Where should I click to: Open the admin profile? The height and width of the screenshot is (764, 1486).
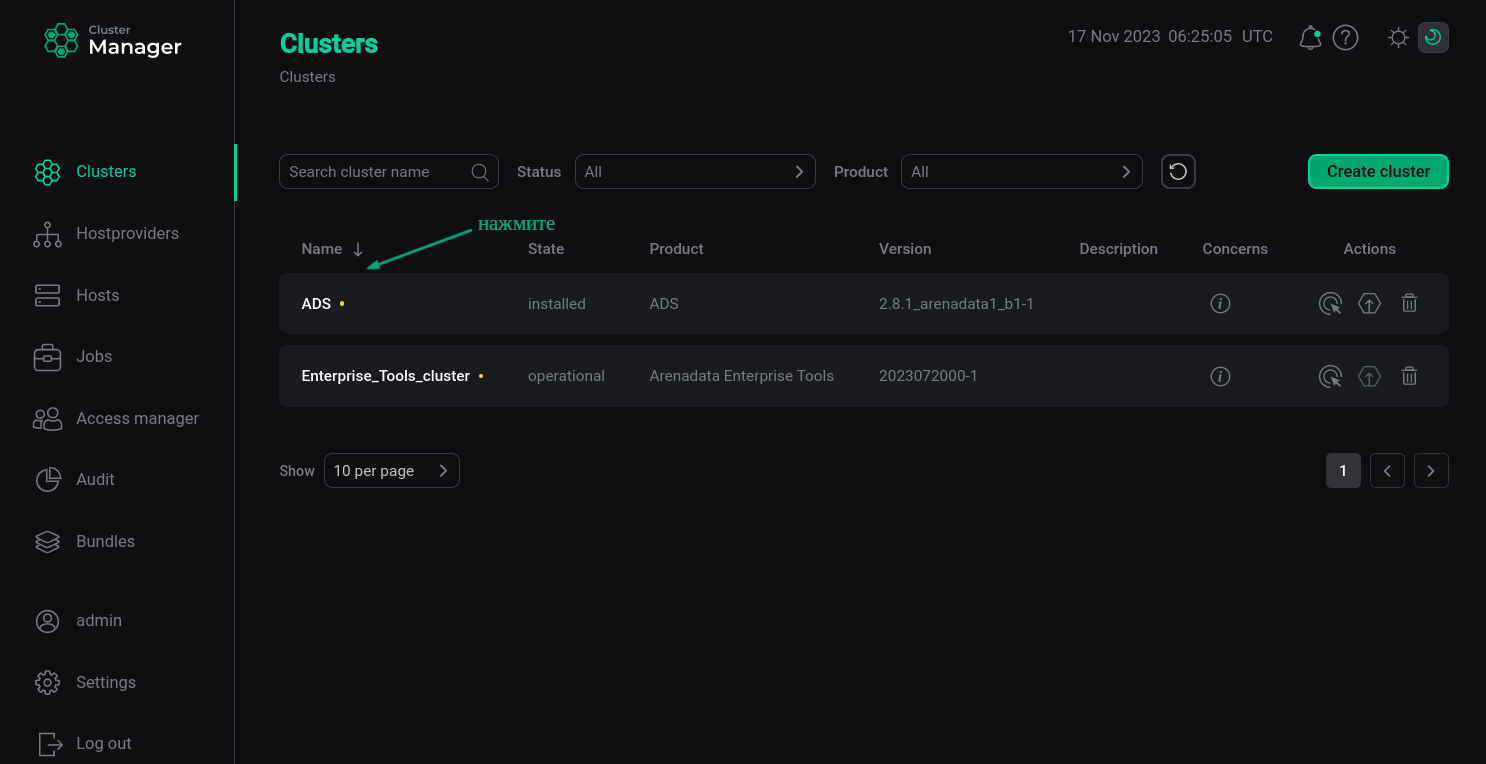99,621
